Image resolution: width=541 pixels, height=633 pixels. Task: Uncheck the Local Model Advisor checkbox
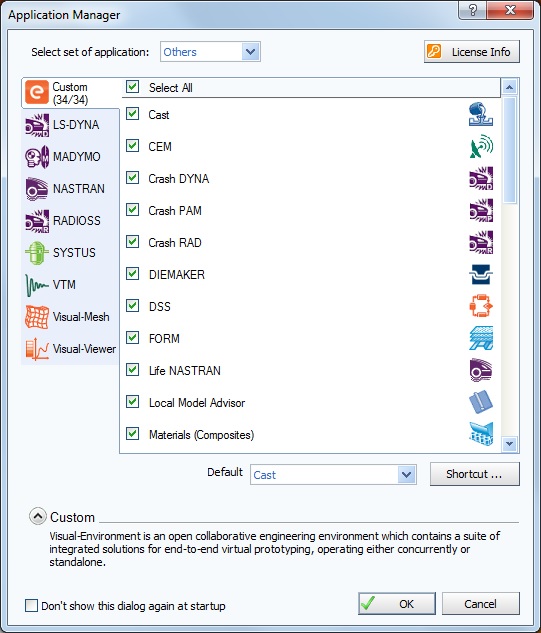[132, 402]
